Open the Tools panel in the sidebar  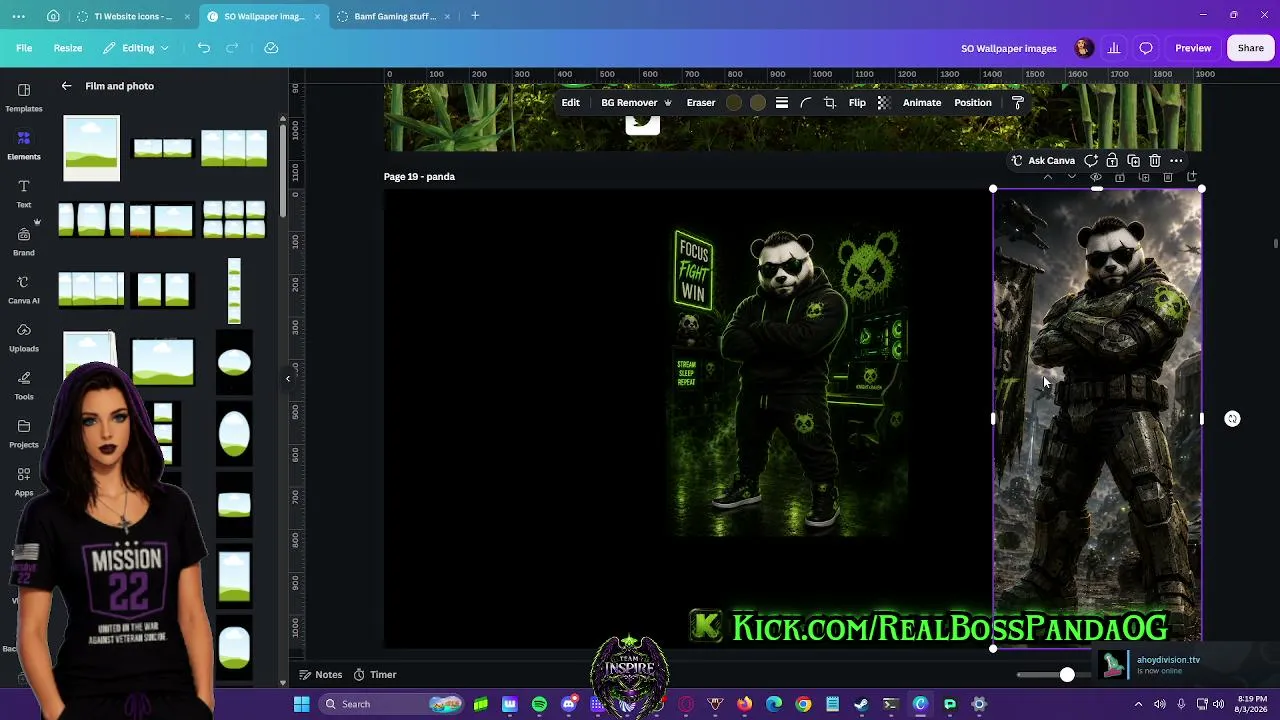point(24,384)
